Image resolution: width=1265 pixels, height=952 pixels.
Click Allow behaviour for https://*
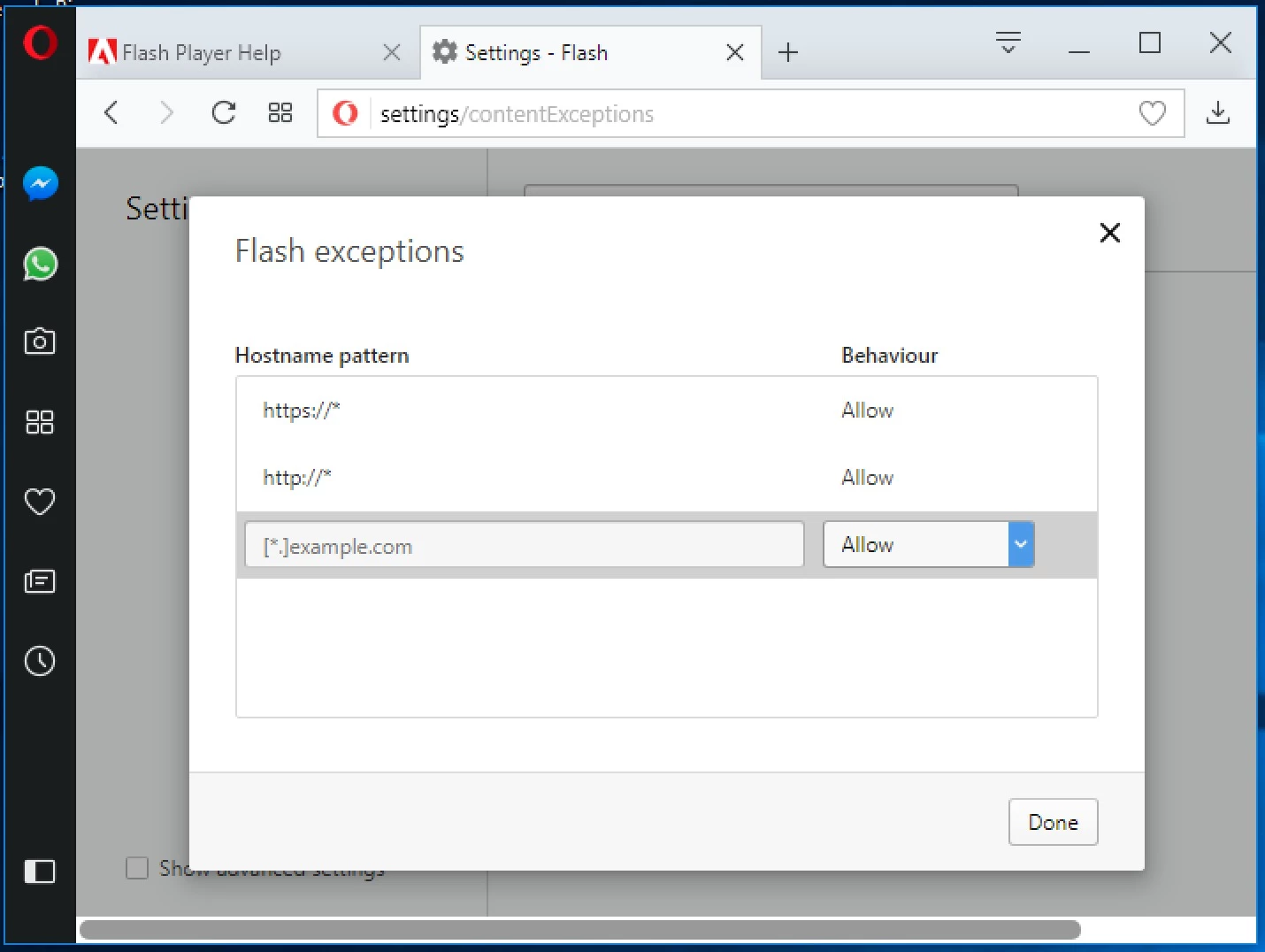click(867, 411)
